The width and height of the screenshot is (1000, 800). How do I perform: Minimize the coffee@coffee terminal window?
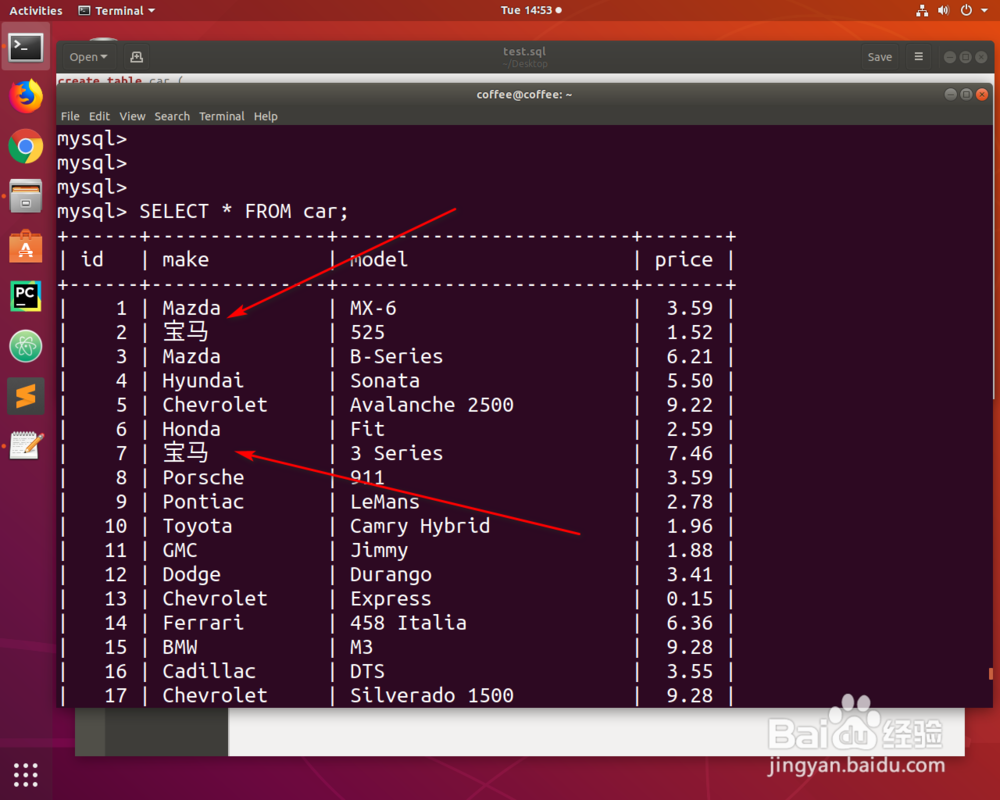pyautogui.click(x=950, y=94)
